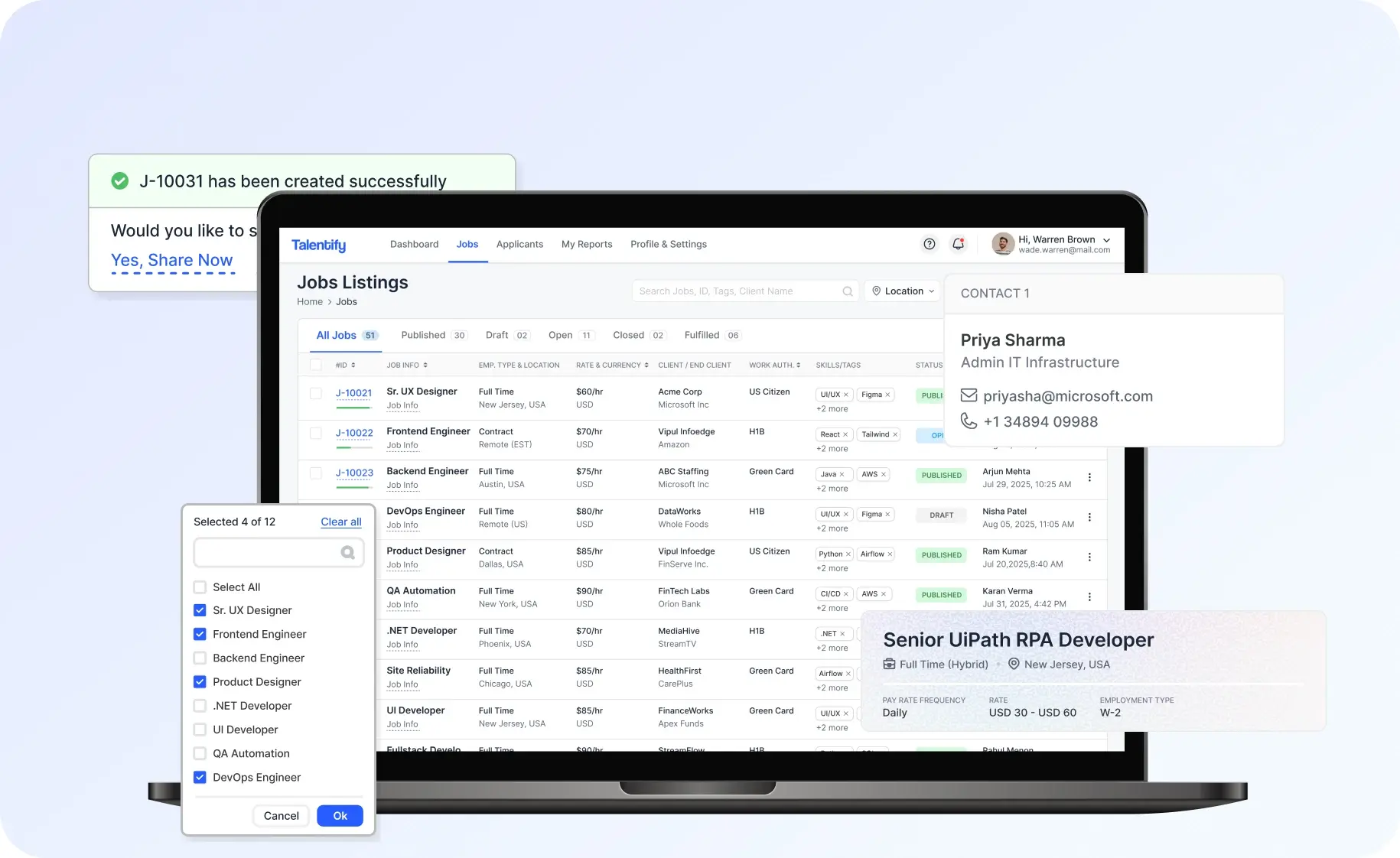
Task: Click the location pin beside New Jersey, USA
Action: [1014, 664]
